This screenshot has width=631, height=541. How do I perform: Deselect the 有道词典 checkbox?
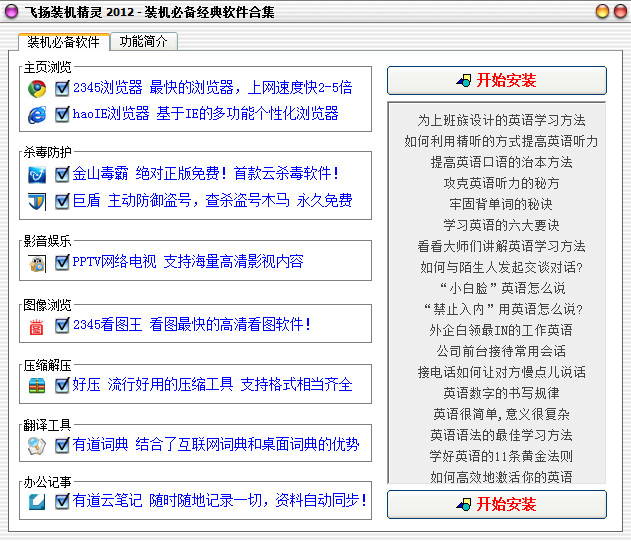pos(62,445)
